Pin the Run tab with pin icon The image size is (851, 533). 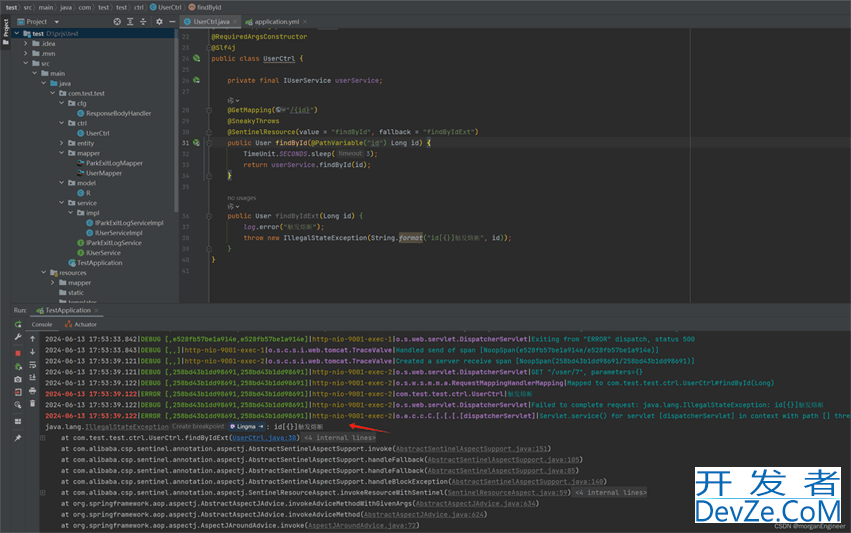click(18, 438)
